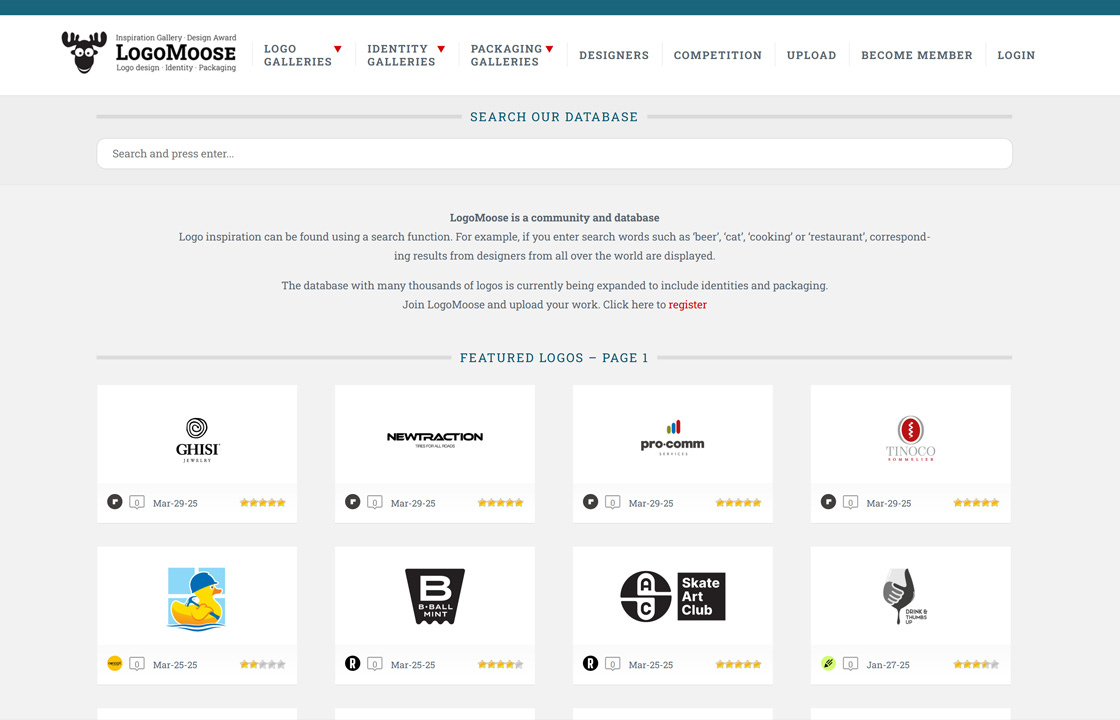Click green avatar on Drink & Thumbs Up card
Image resolution: width=1120 pixels, height=720 pixels.
(x=829, y=663)
